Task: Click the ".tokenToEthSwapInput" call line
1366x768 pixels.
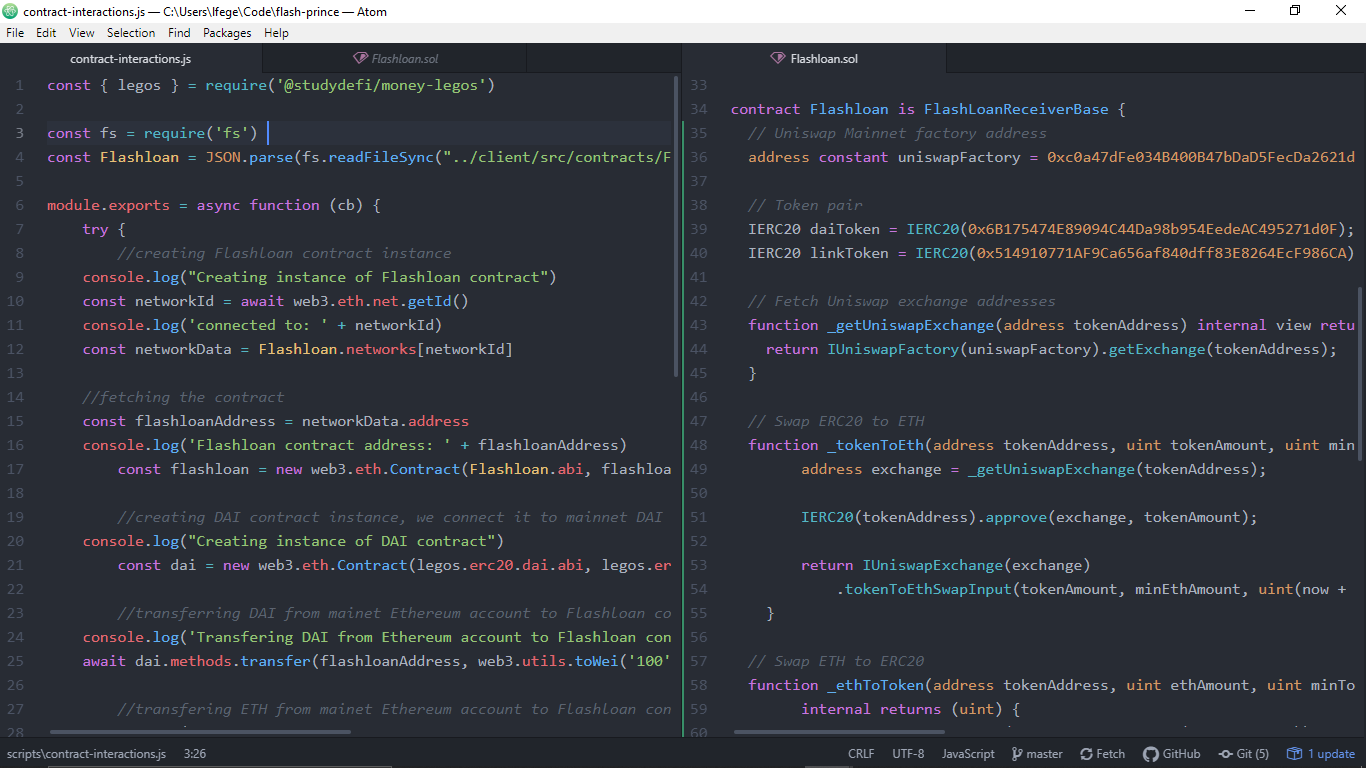Action: click(1091, 589)
